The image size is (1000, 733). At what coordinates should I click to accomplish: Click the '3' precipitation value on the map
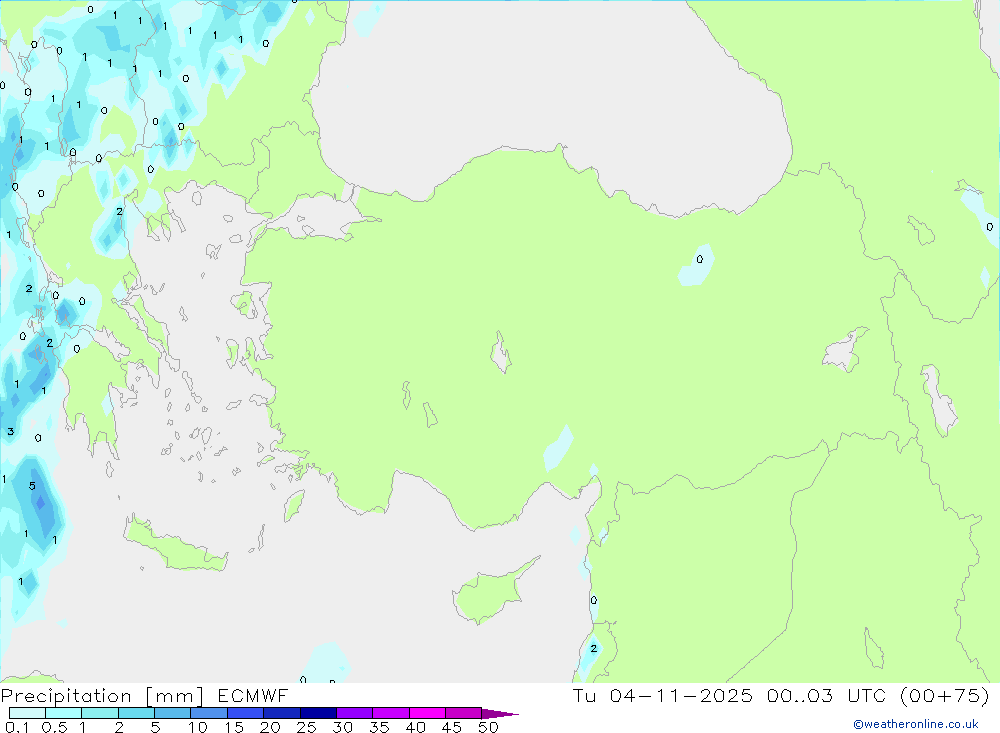click(x=10, y=432)
